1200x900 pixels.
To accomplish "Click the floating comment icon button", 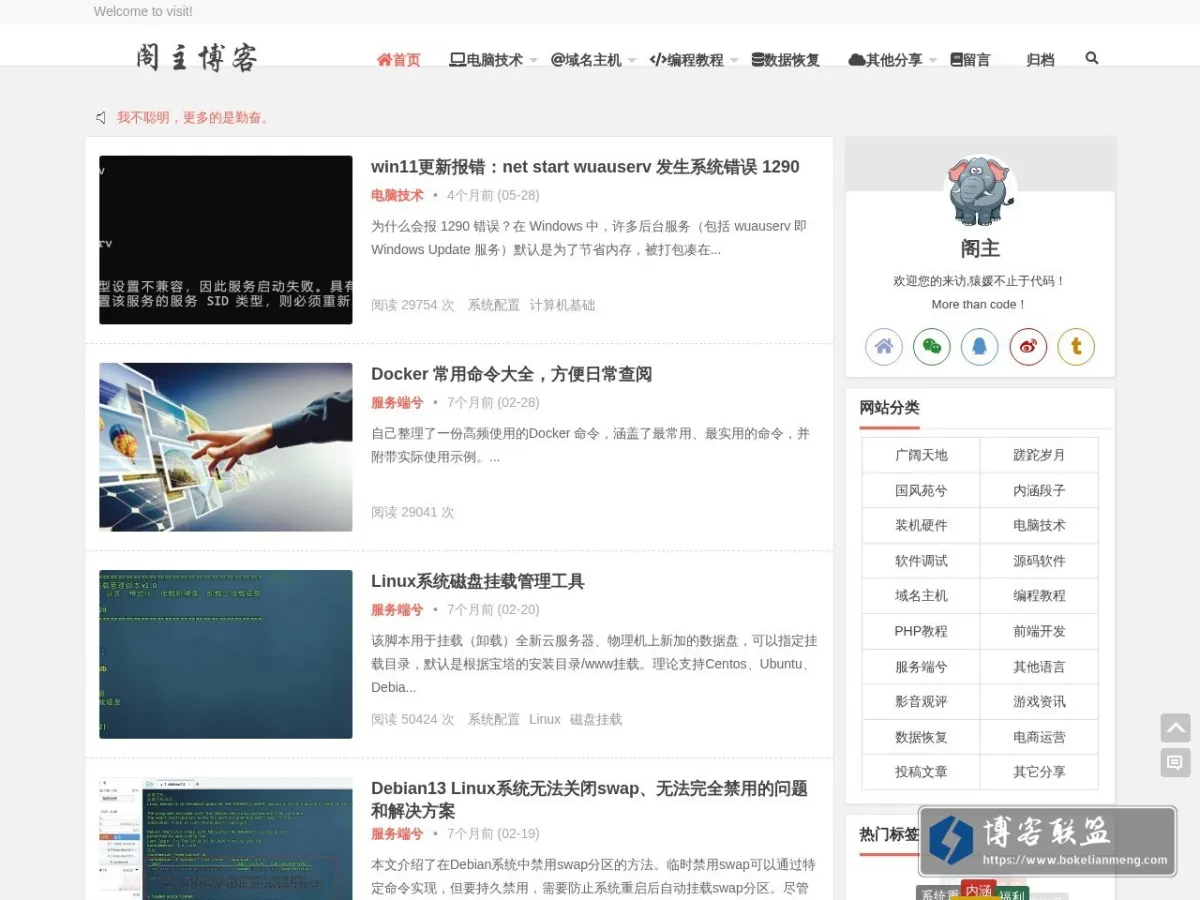I will point(1175,763).
